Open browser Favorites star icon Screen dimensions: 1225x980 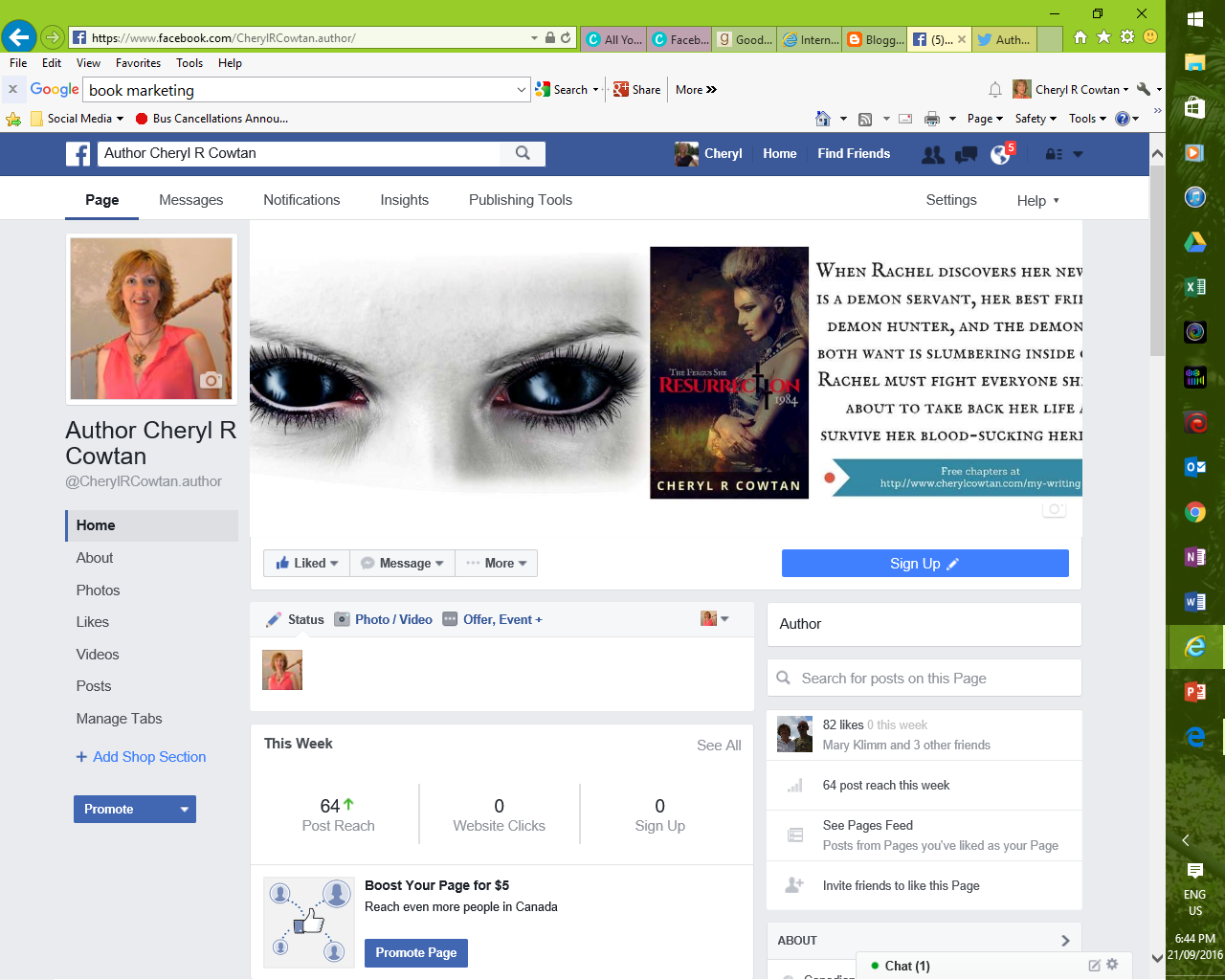[1103, 37]
